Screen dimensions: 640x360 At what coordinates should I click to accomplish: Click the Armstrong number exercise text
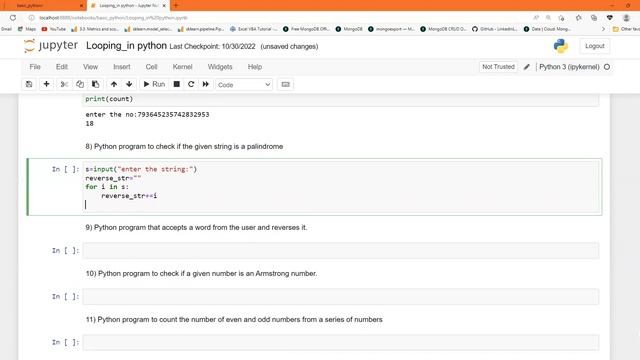201,273
